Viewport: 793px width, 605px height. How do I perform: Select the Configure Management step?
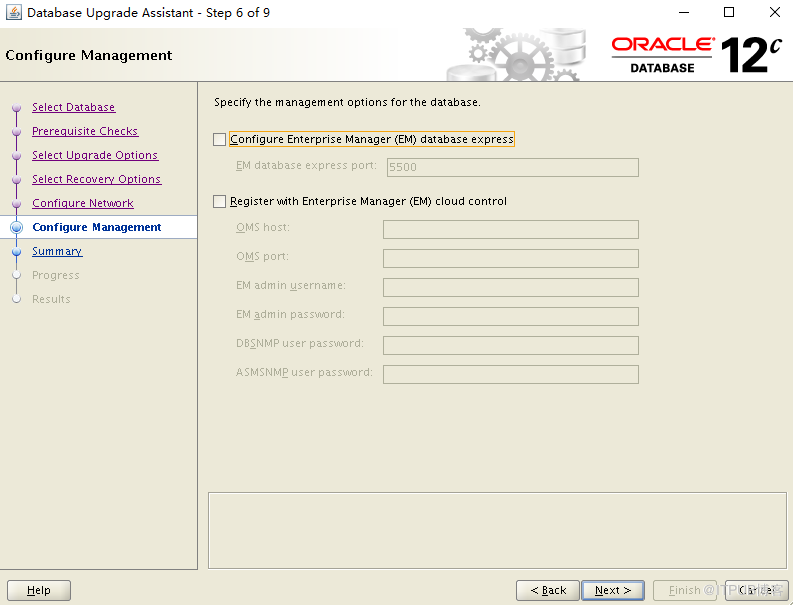(97, 227)
